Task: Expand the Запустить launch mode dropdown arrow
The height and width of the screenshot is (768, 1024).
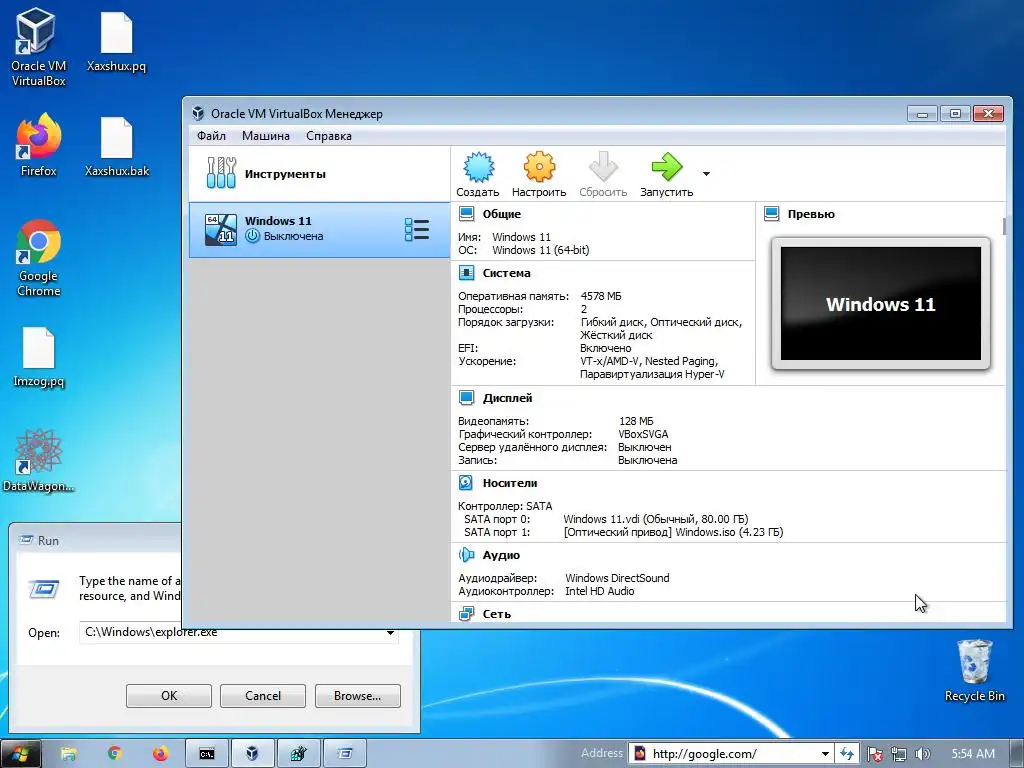Action: coord(706,174)
